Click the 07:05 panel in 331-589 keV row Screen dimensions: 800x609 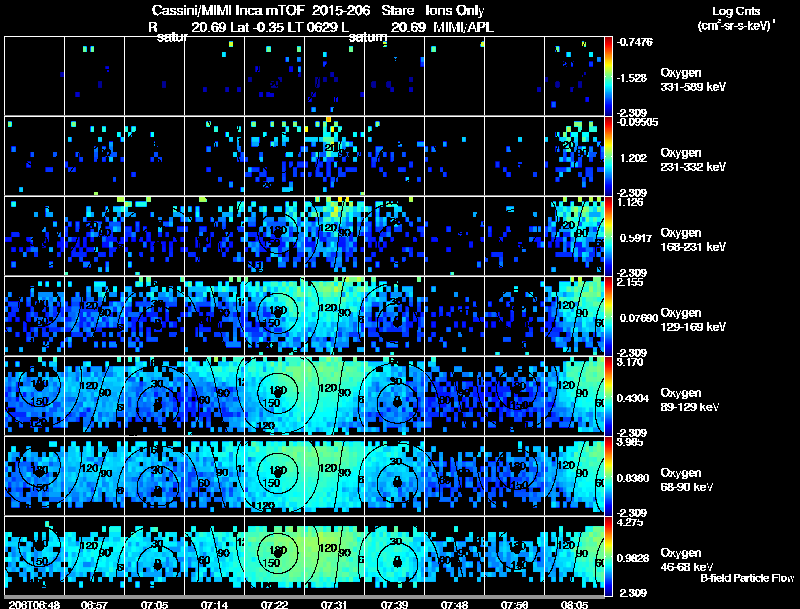pyautogui.click(x=155, y=76)
